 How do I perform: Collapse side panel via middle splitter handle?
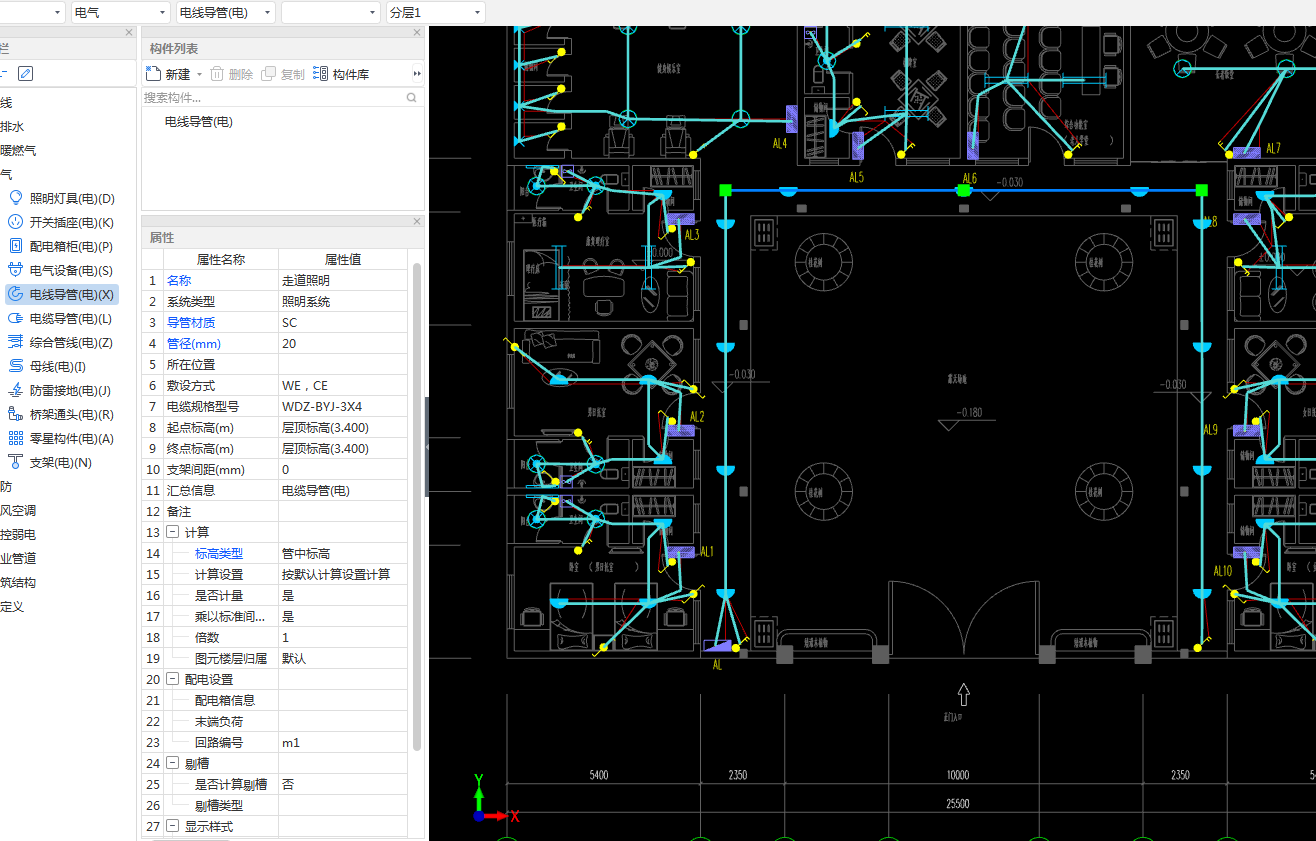tap(427, 447)
